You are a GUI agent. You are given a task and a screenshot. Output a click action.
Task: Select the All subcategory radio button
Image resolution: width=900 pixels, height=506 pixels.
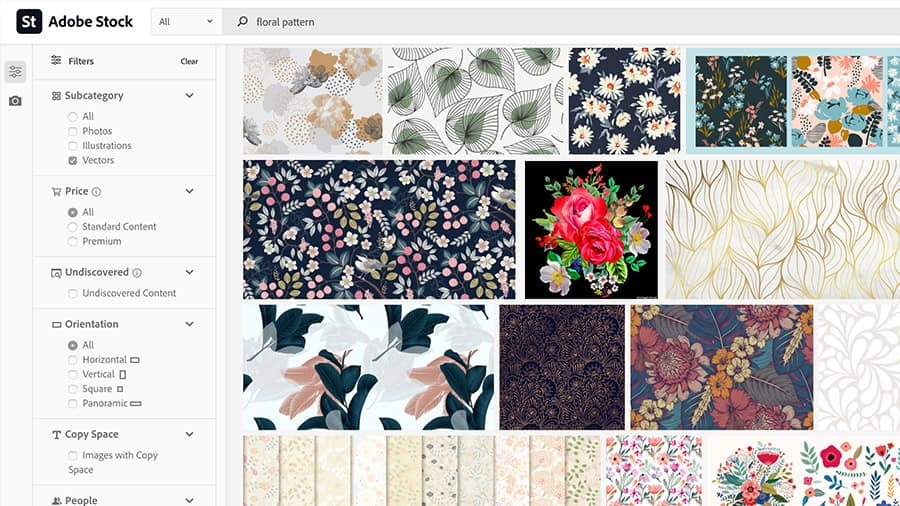click(72, 117)
